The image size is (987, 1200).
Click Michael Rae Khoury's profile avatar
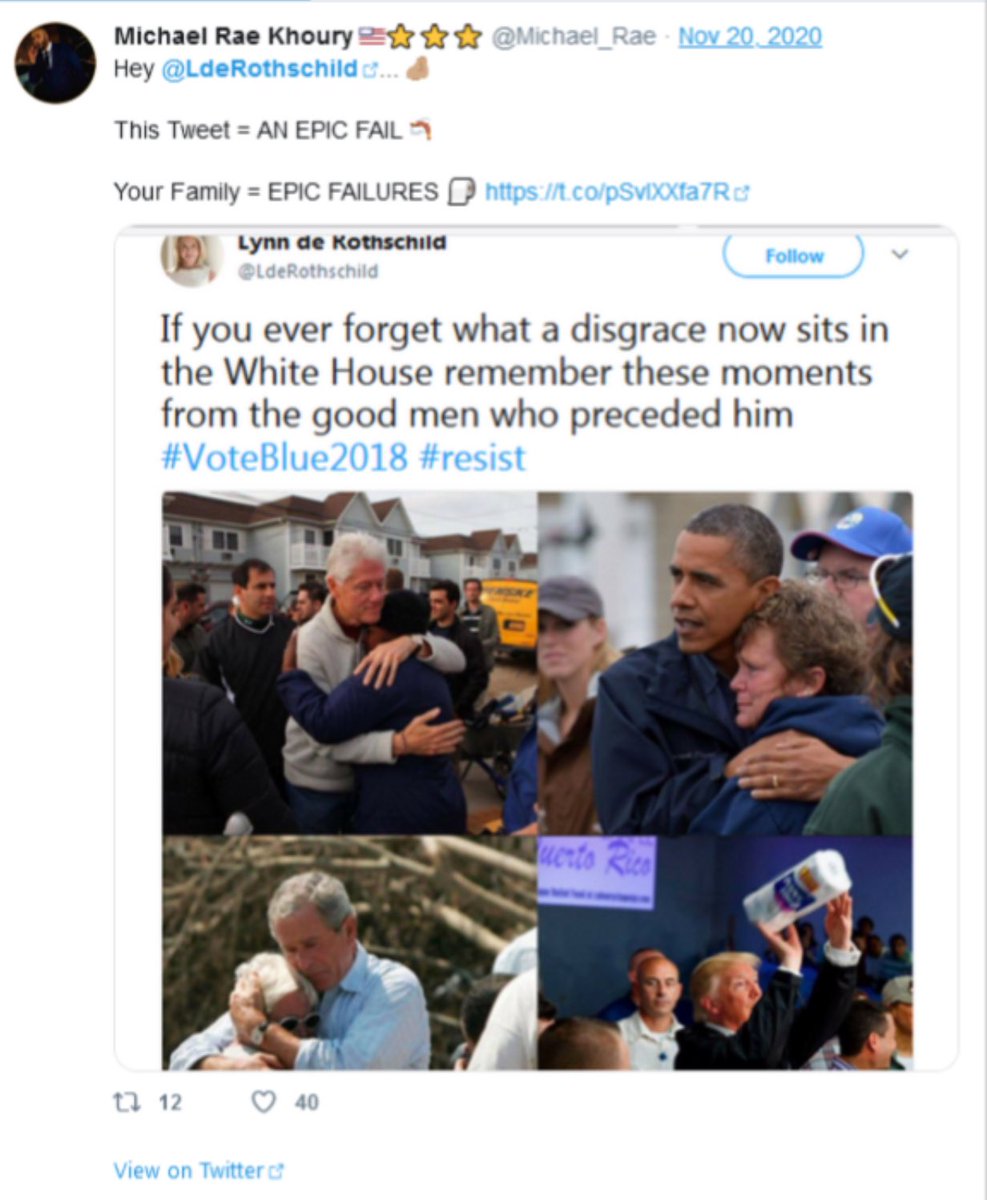(x=55, y=63)
